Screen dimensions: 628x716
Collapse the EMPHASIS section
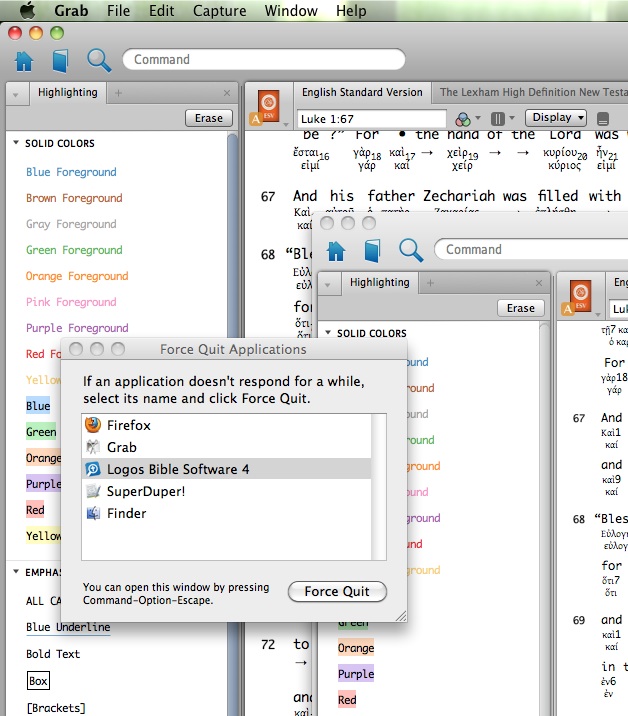(x=16, y=572)
